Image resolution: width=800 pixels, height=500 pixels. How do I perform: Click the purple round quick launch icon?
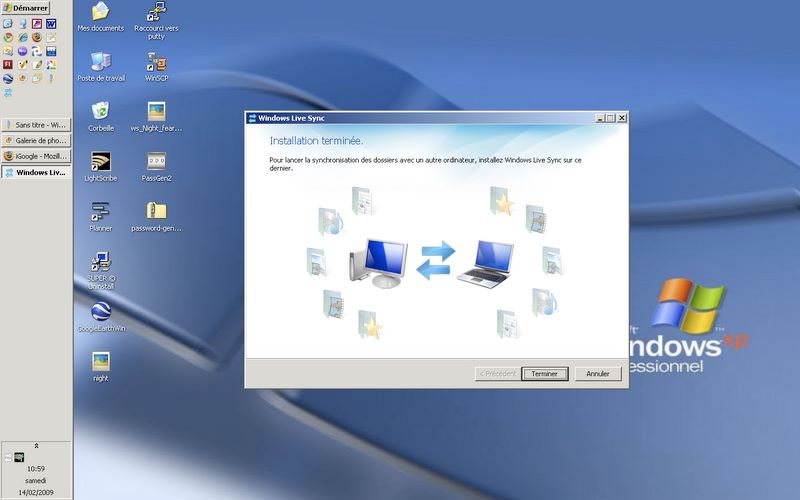click(22, 51)
